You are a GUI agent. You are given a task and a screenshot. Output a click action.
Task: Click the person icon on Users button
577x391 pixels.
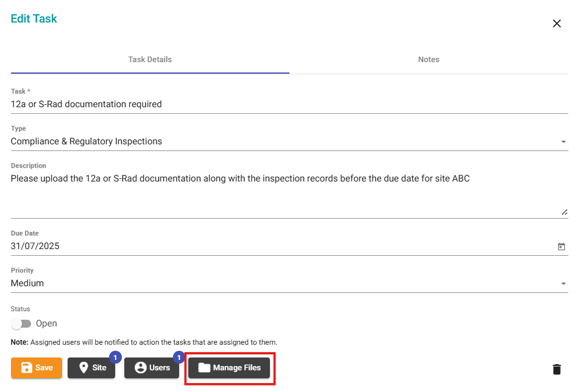(141, 367)
